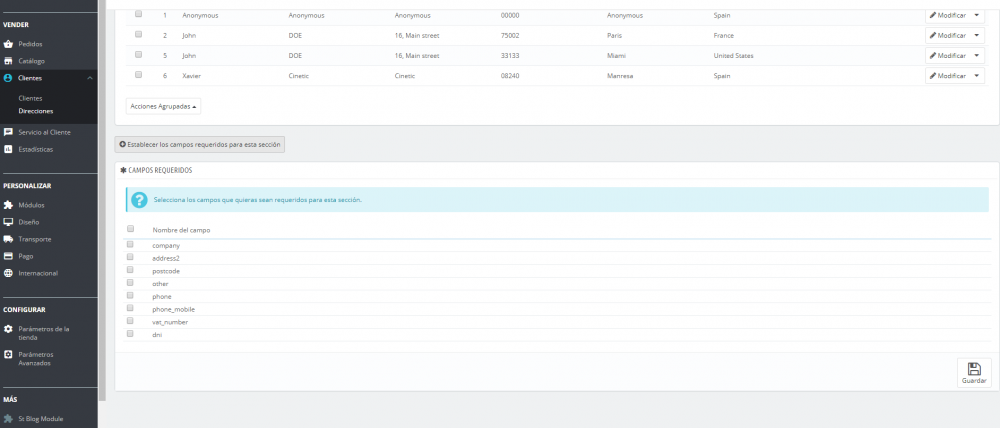Image resolution: width=1000 pixels, height=428 pixels.
Task: Collapse the Clientes menu chevron
Action: pos(89,78)
